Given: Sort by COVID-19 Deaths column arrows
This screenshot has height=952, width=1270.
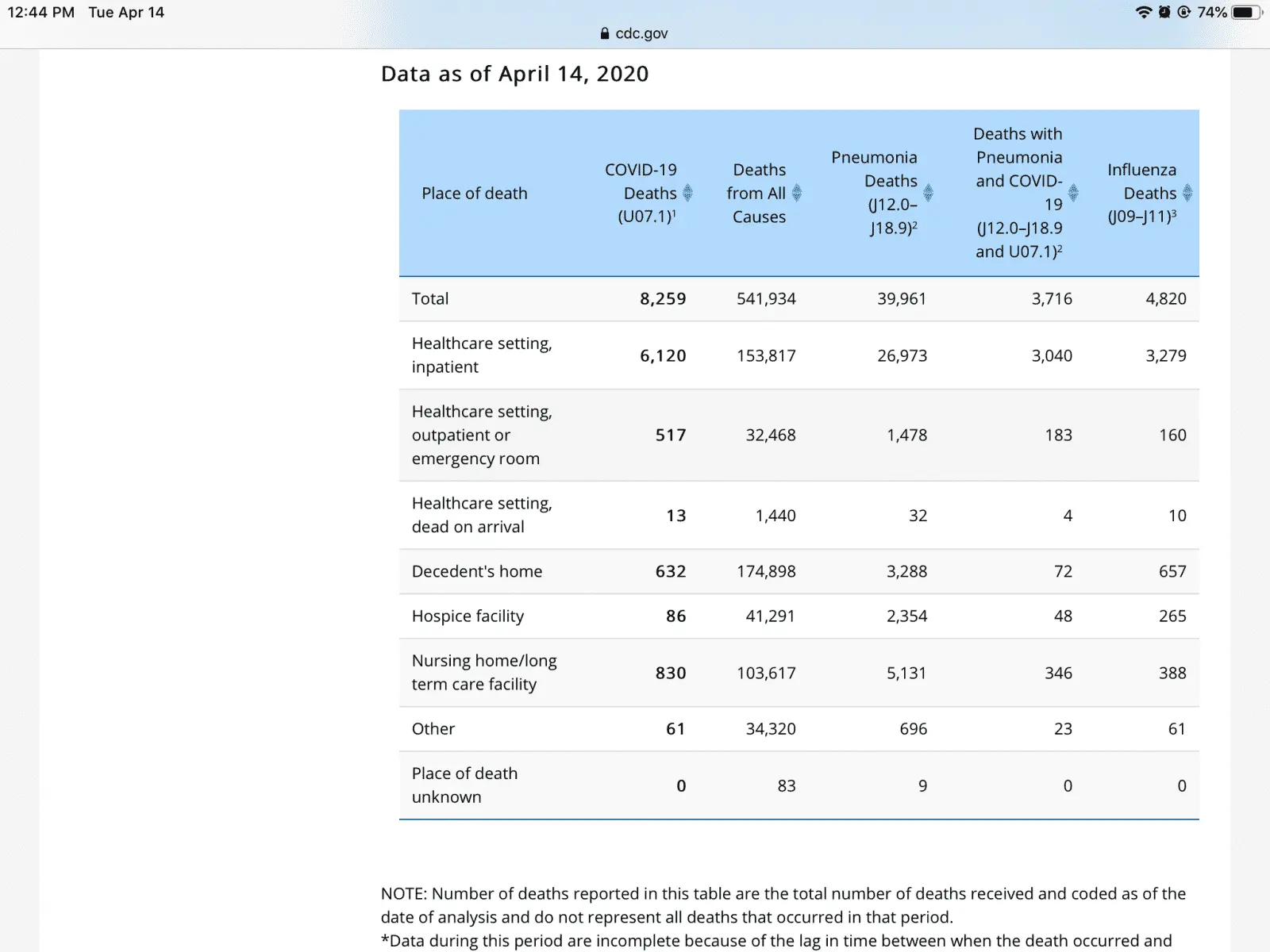Looking at the screenshot, I should 687,193.
